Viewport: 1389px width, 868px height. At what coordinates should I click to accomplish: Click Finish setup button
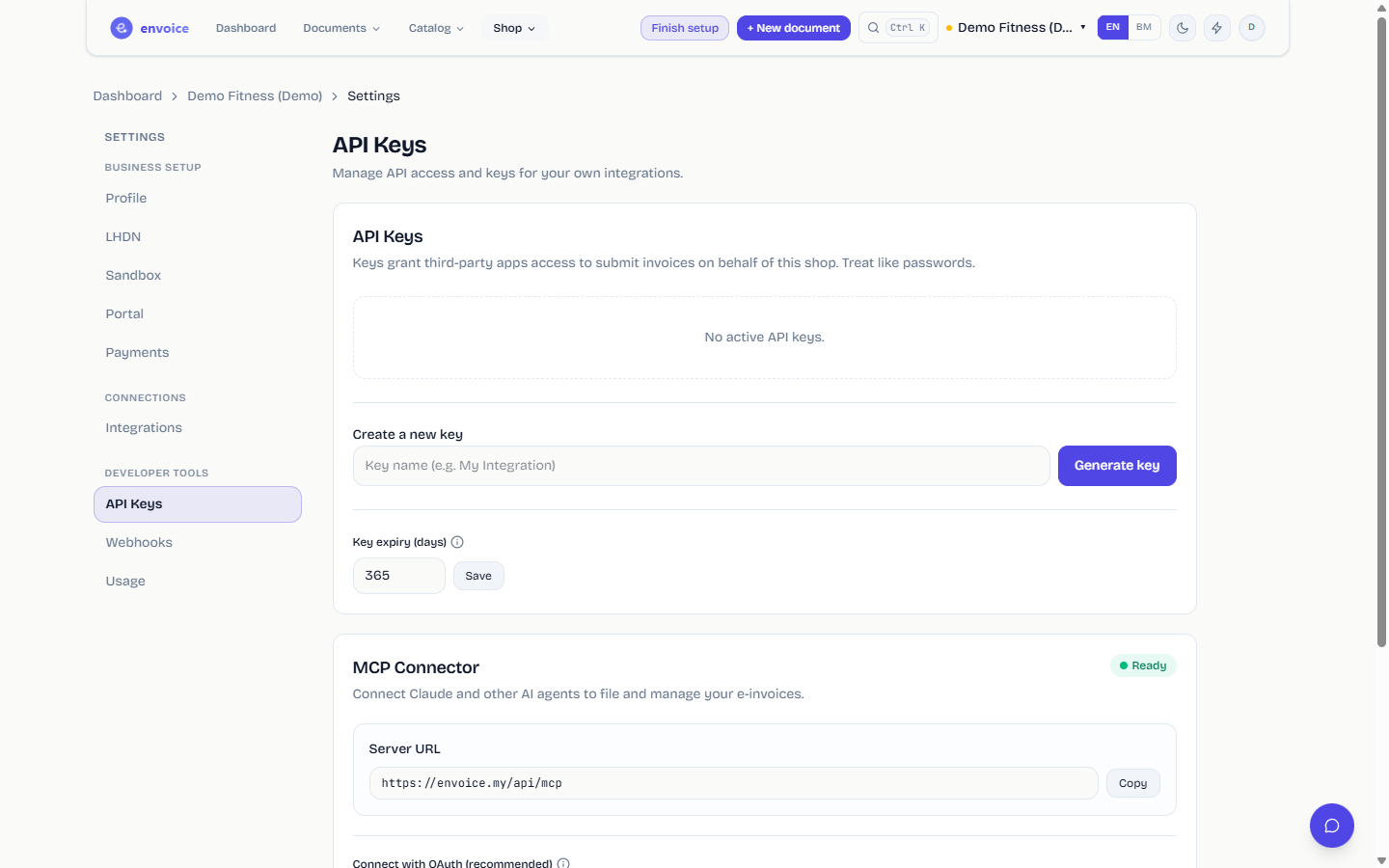coord(685,28)
